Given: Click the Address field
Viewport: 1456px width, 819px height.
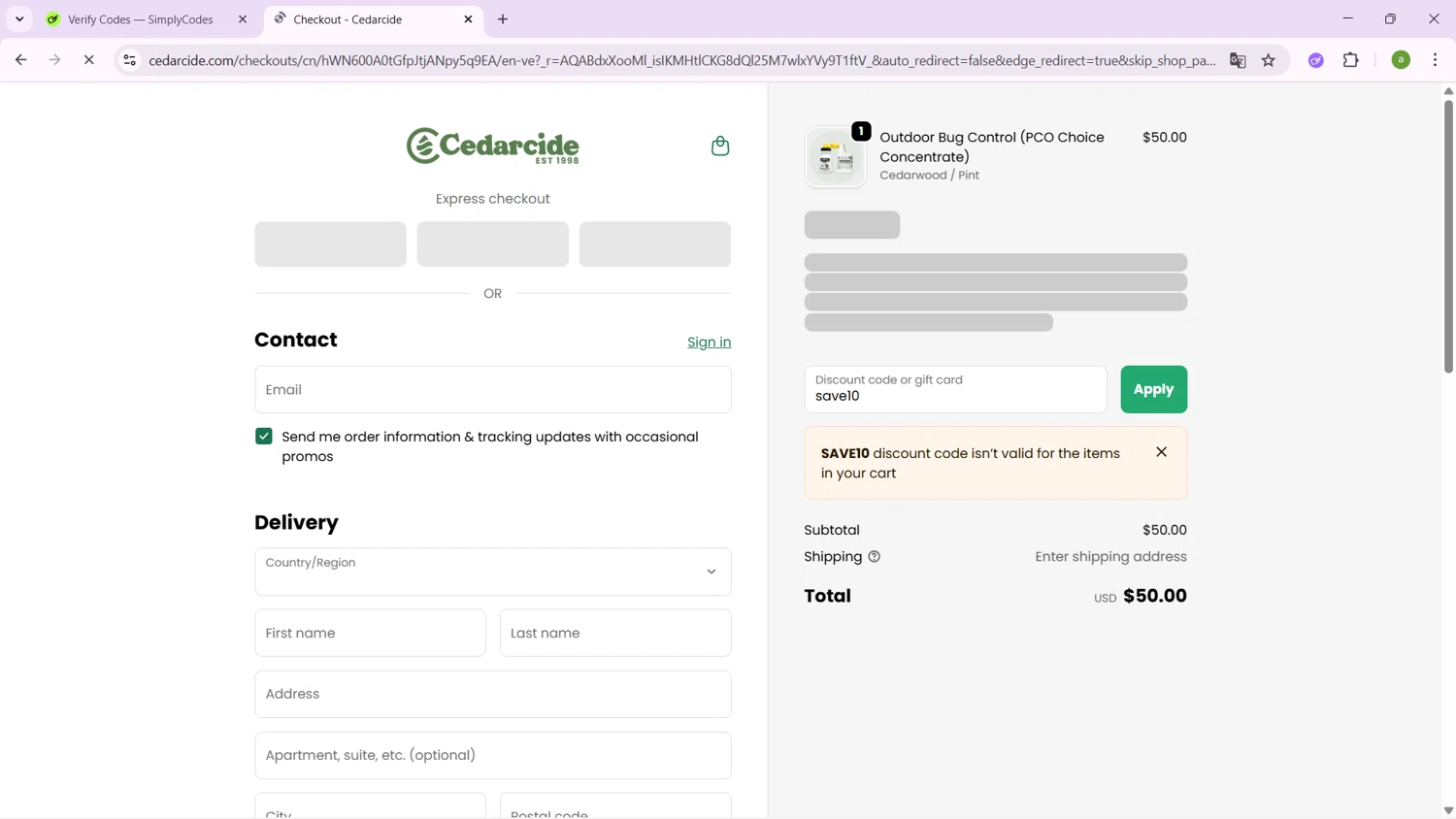Looking at the screenshot, I should tap(493, 694).
